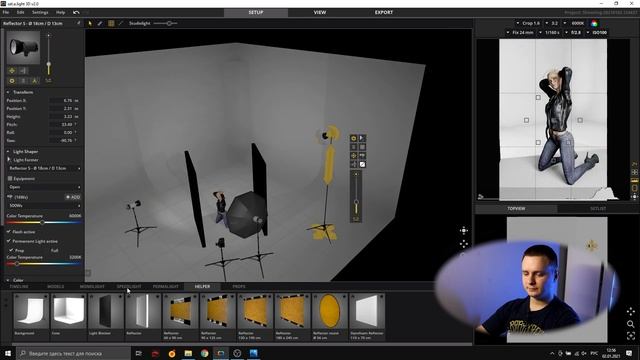Open the ISO100 dropdown
Viewport: 640px width, 360px height.
[x=597, y=32]
